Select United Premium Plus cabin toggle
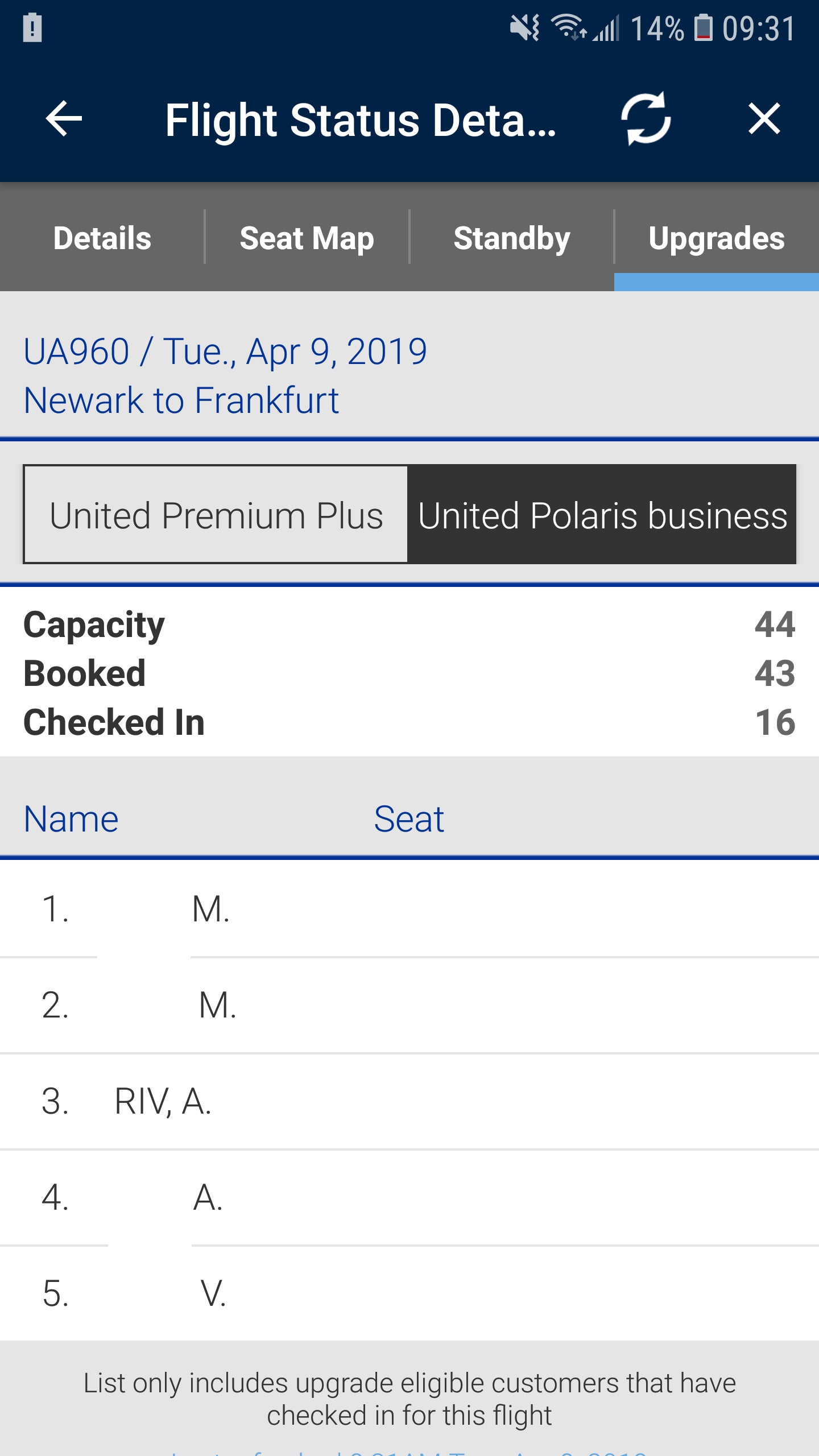819x1456 pixels. pyautogui.click(x=216, y=515)
